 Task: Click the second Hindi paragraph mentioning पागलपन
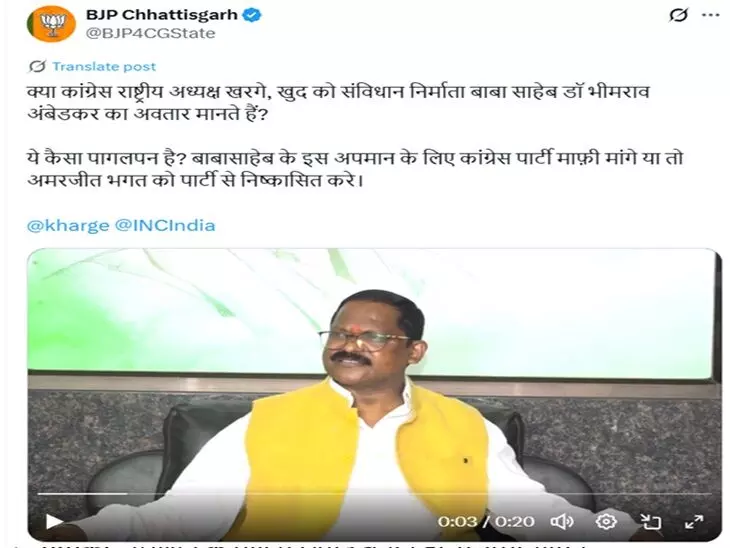pos(355,169)
